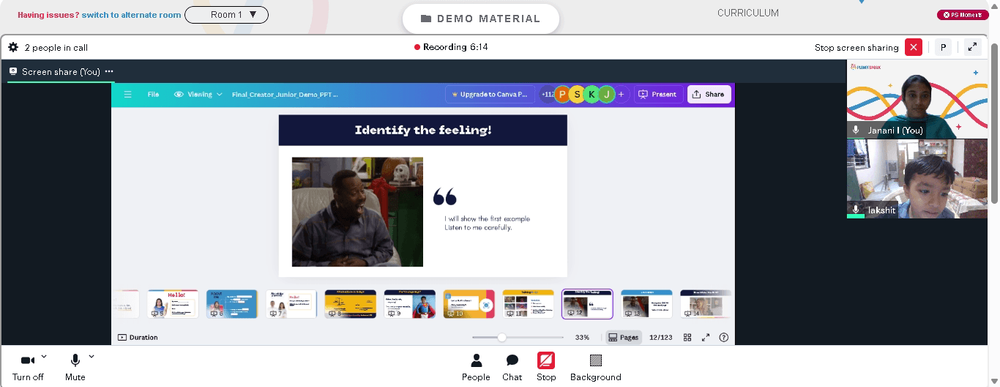
Task: Open the grid view icon
Action: pyautogui.click(x=688, y=337)
